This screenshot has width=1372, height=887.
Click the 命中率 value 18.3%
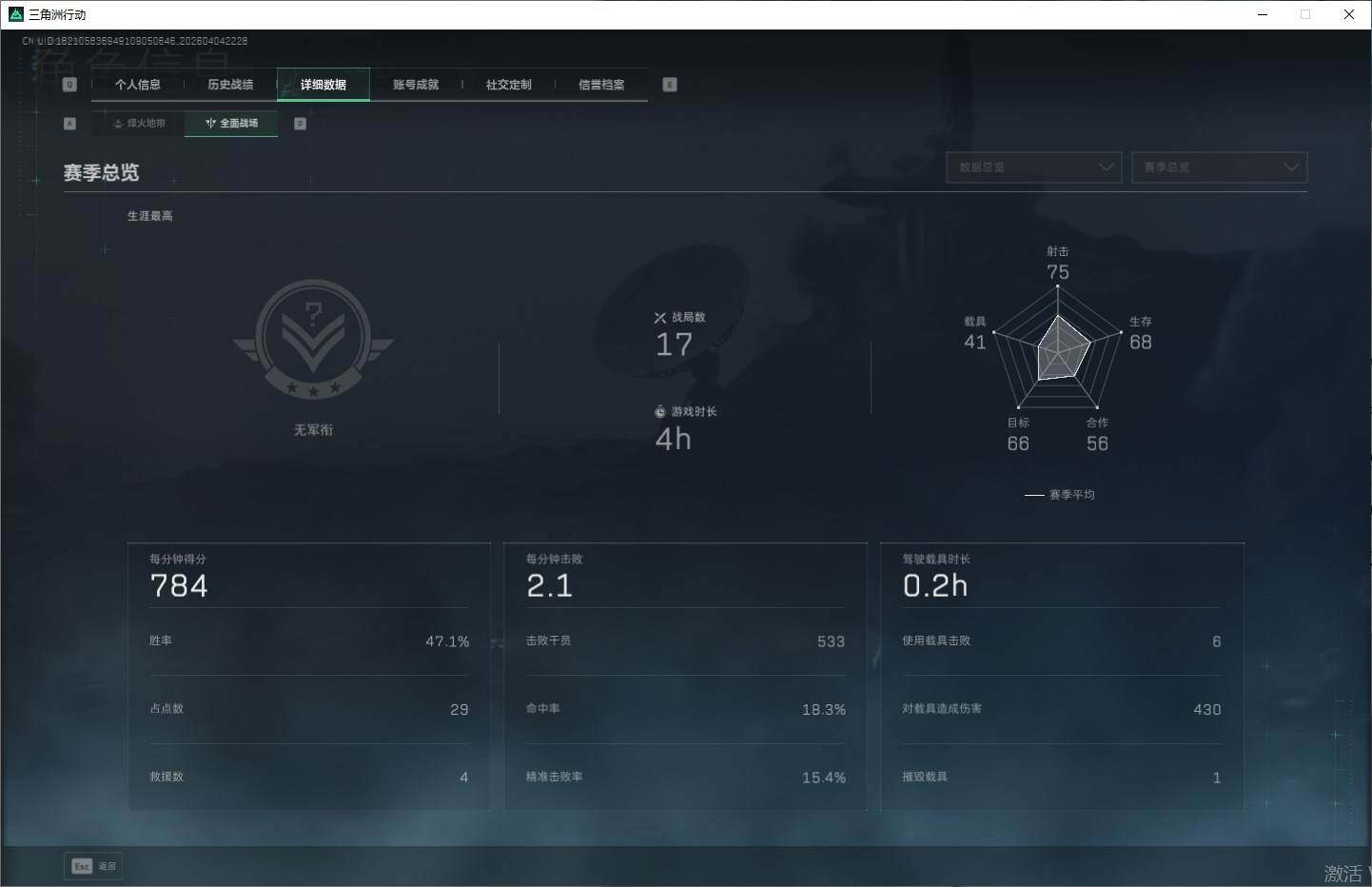[824, 710]
